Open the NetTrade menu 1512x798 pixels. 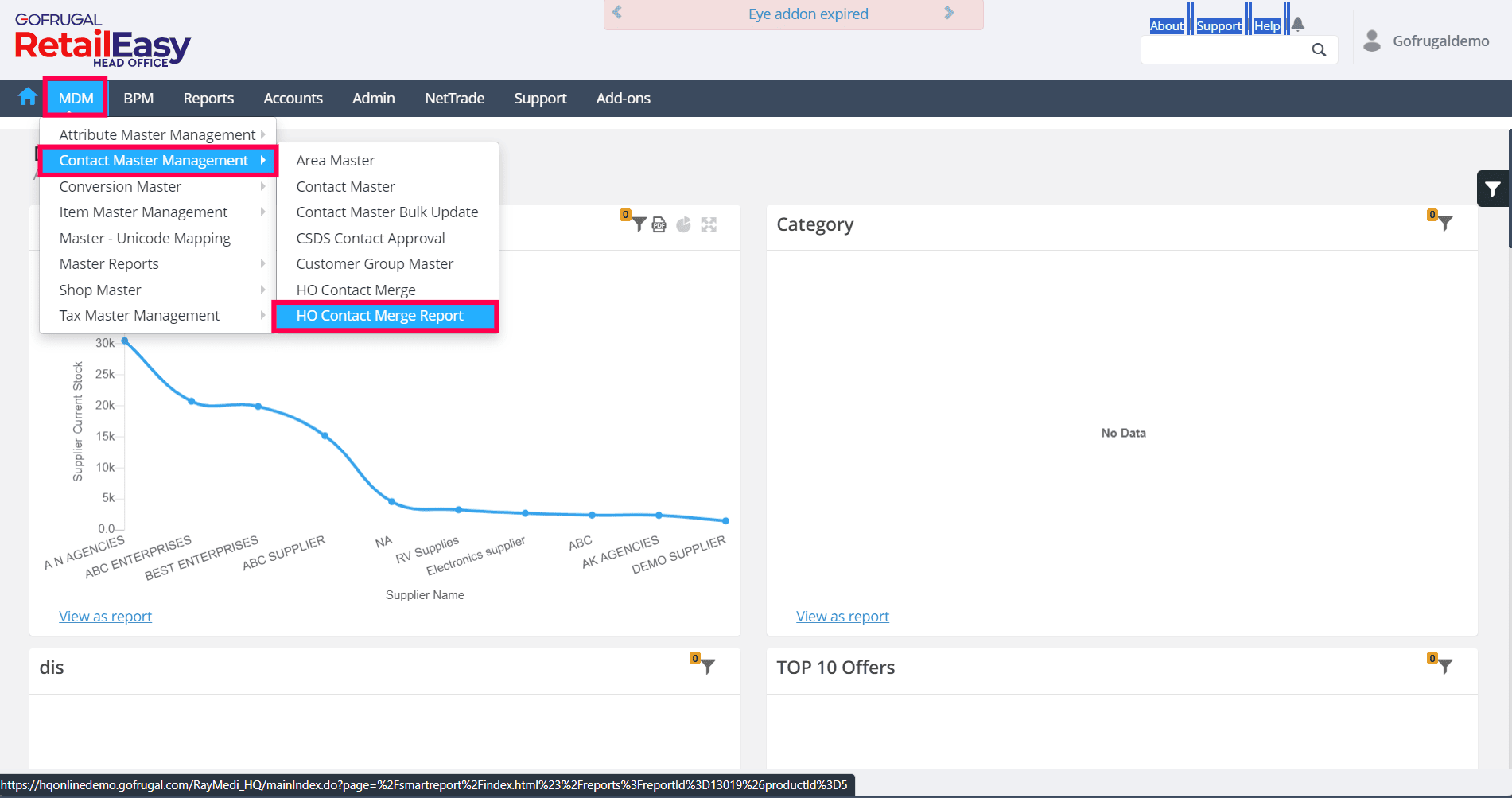pos(455,98)
